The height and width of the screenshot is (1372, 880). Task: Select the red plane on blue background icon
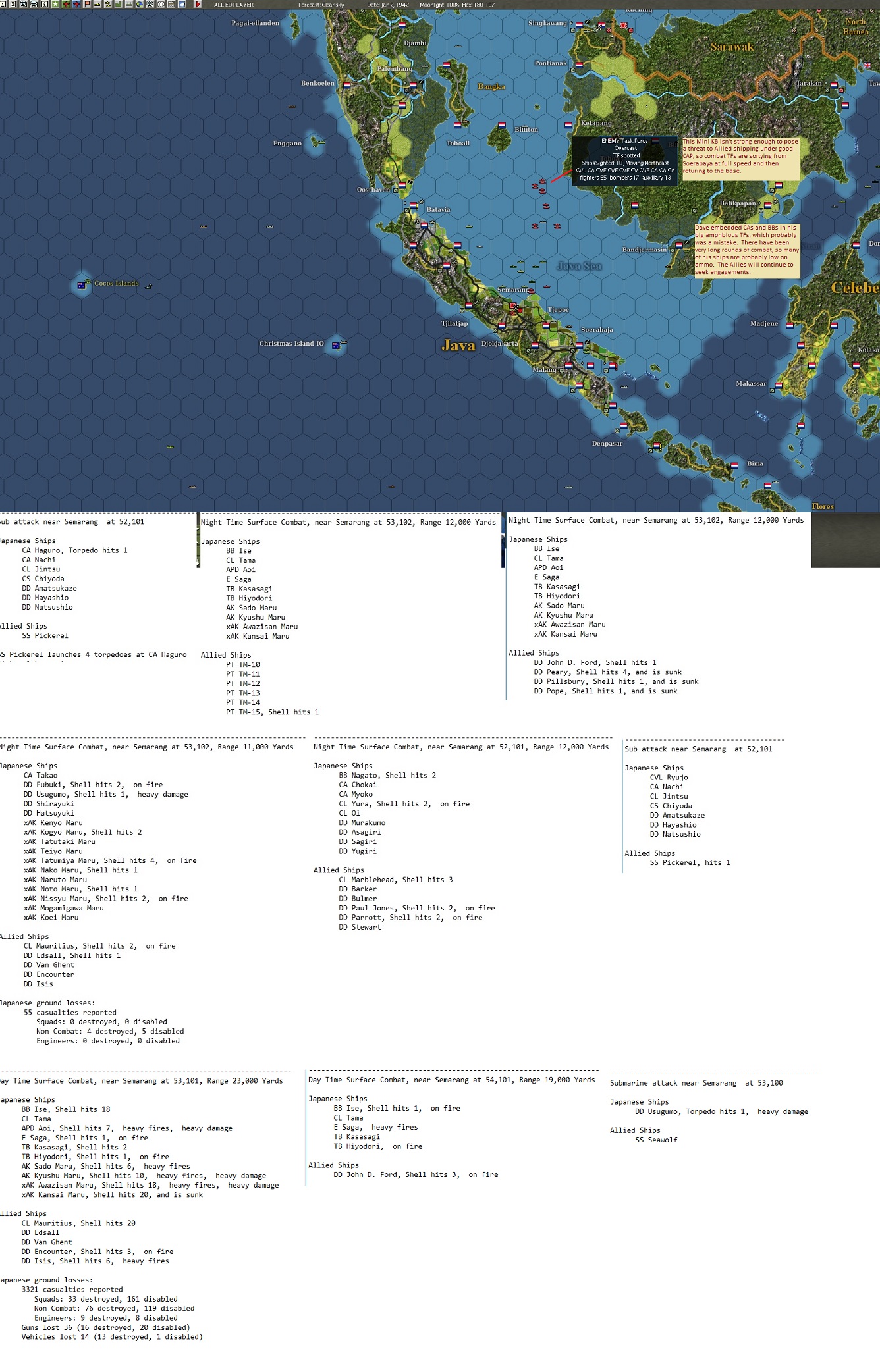coord(76,4)
